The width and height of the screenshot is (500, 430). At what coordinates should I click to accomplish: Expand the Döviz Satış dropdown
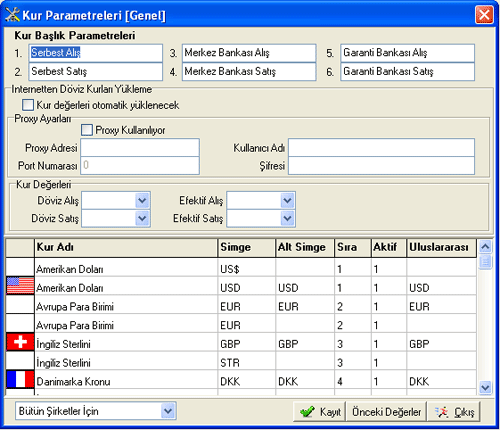[142, 219]
